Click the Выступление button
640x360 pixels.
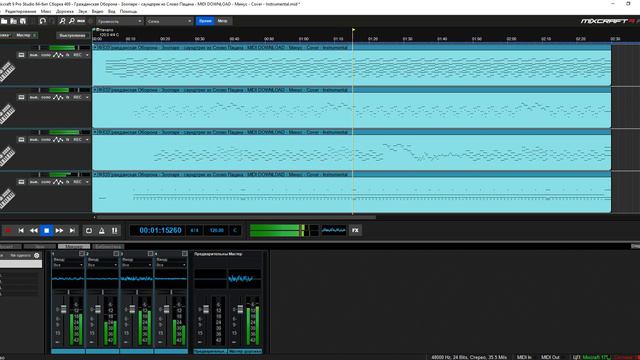click(x=72, y=36)
